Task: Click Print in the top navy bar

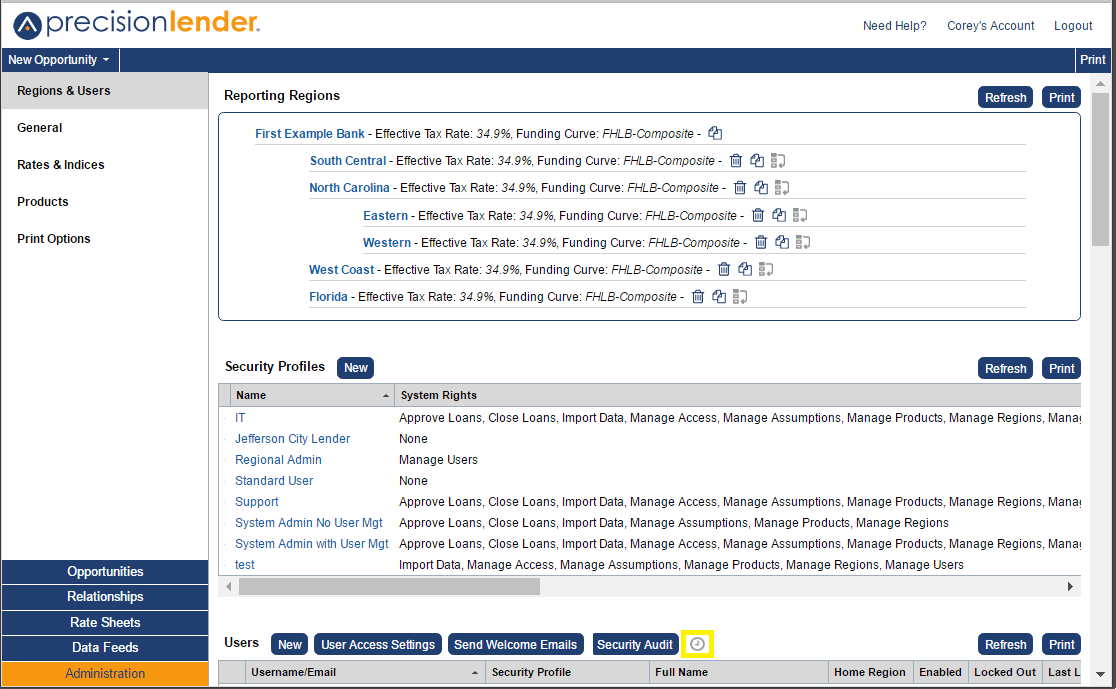Action: (1093, 60)
